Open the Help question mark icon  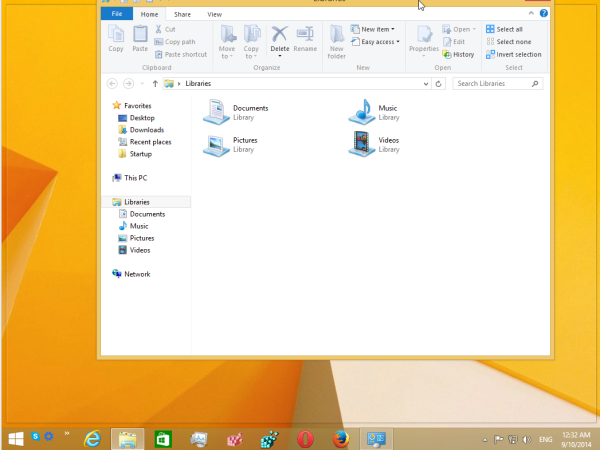pyautogui.click(x=543, y=13)
